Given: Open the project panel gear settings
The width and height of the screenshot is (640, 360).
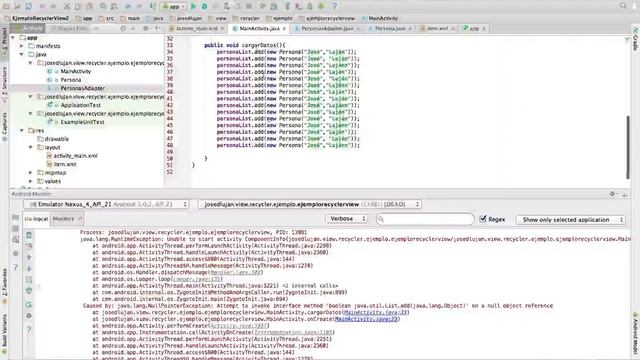Looking at the screenshot, I should coord(146,29).
